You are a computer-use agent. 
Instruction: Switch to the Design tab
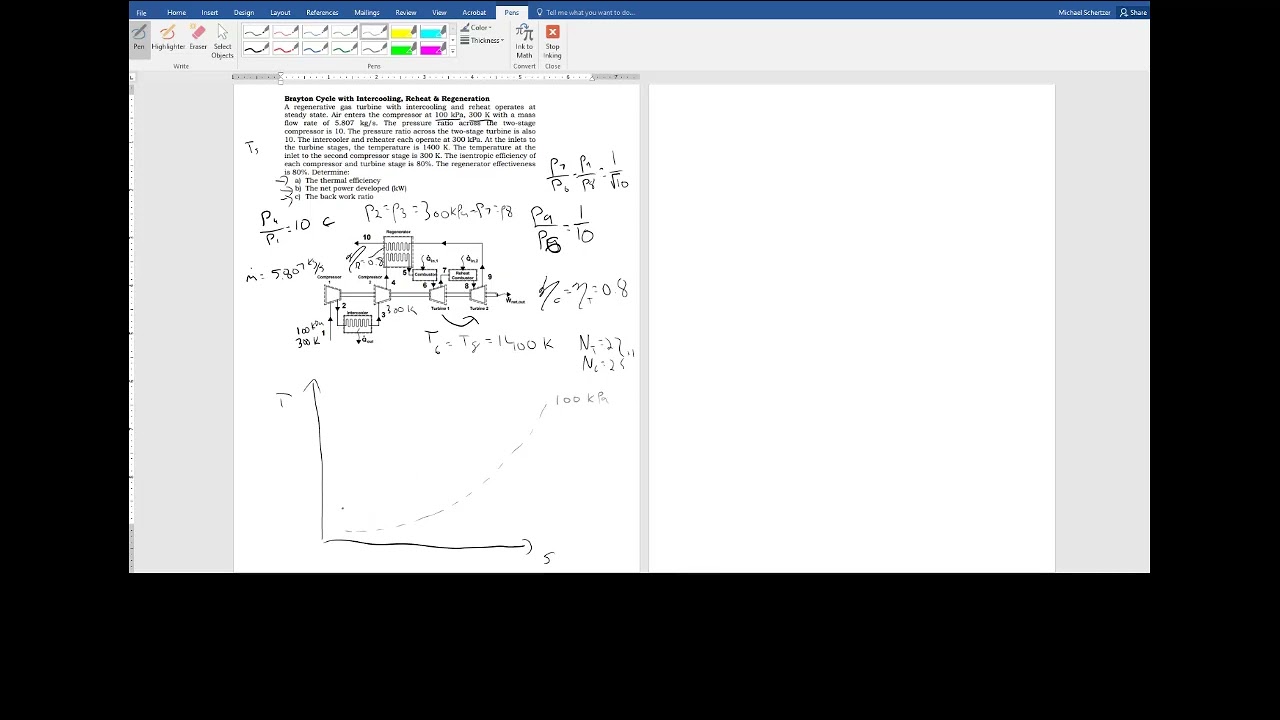coord(244,13)
